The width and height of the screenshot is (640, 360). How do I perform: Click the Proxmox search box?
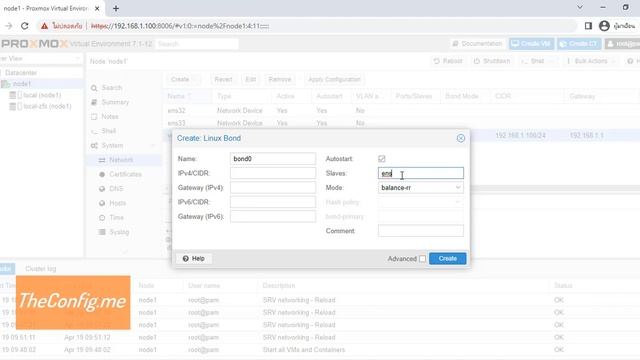click(x=197, y=44)
